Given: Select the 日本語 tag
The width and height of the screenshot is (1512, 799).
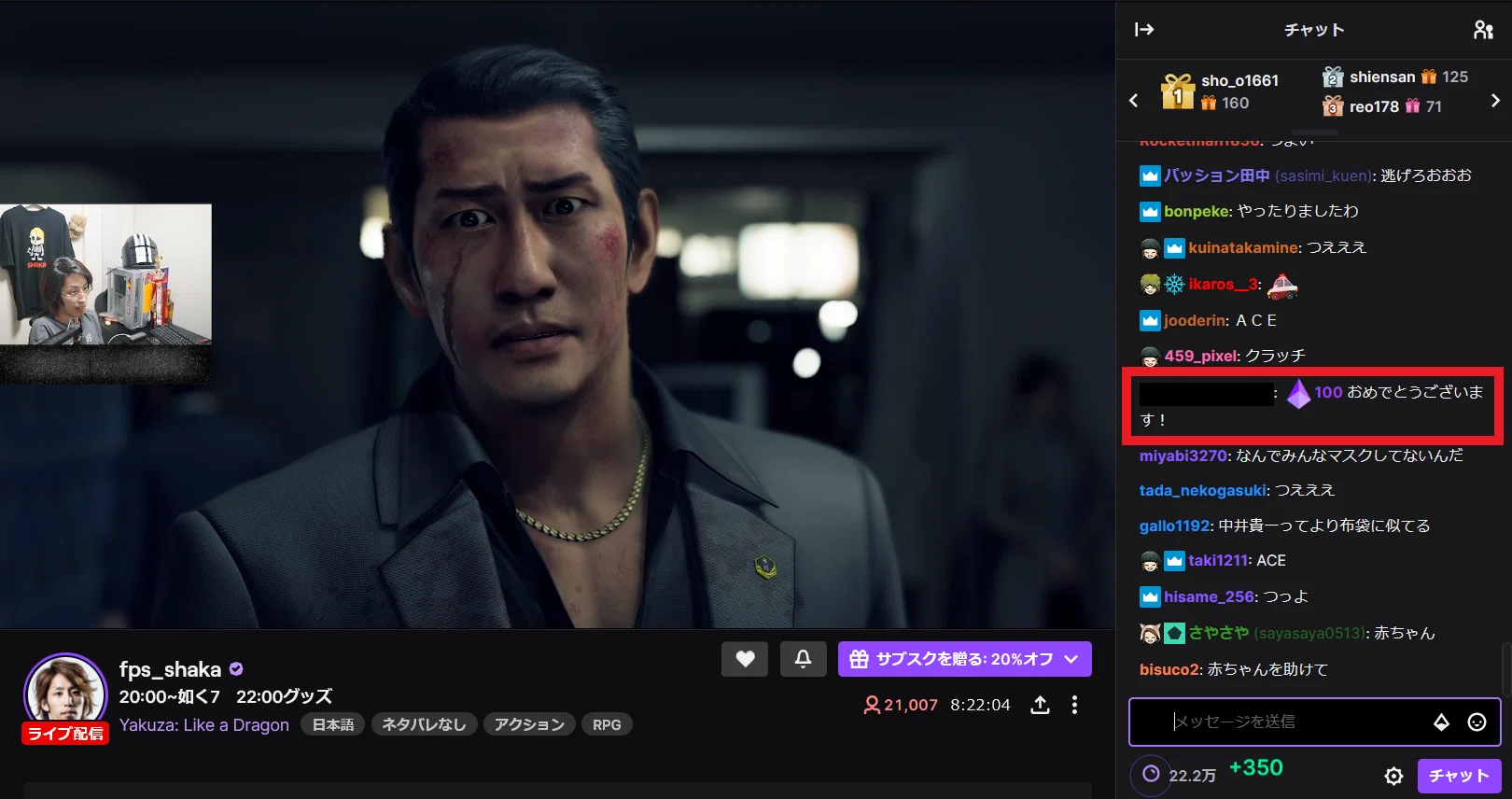Looking at the screenshot, I should coord(333,724).
